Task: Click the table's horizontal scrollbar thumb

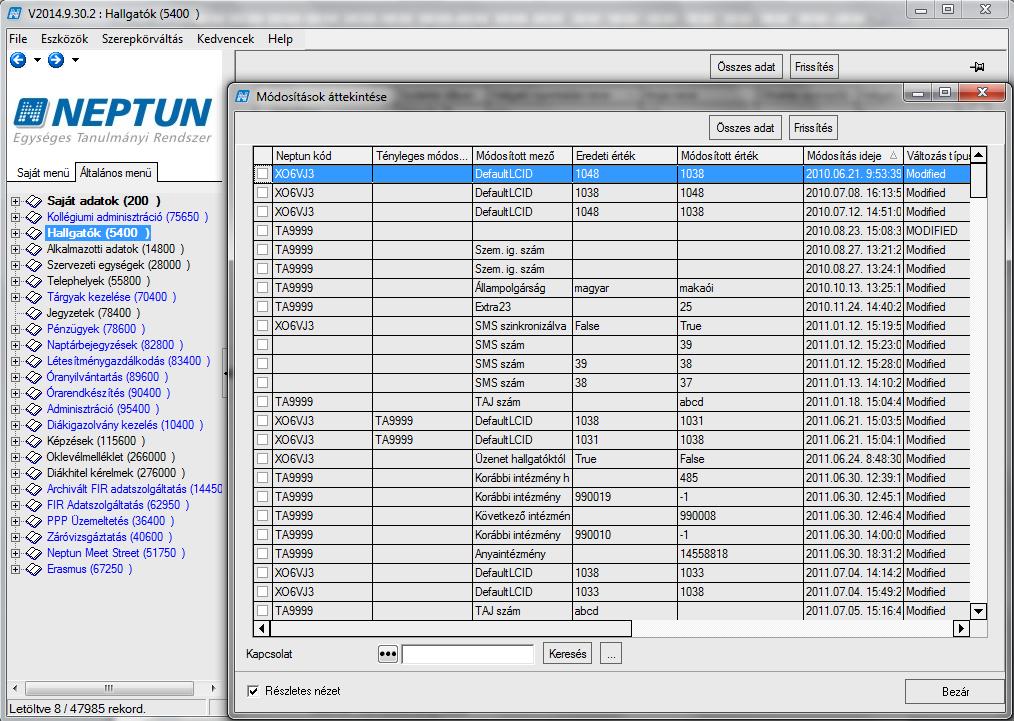Action: pyautogui.click(x=451, y=628)
